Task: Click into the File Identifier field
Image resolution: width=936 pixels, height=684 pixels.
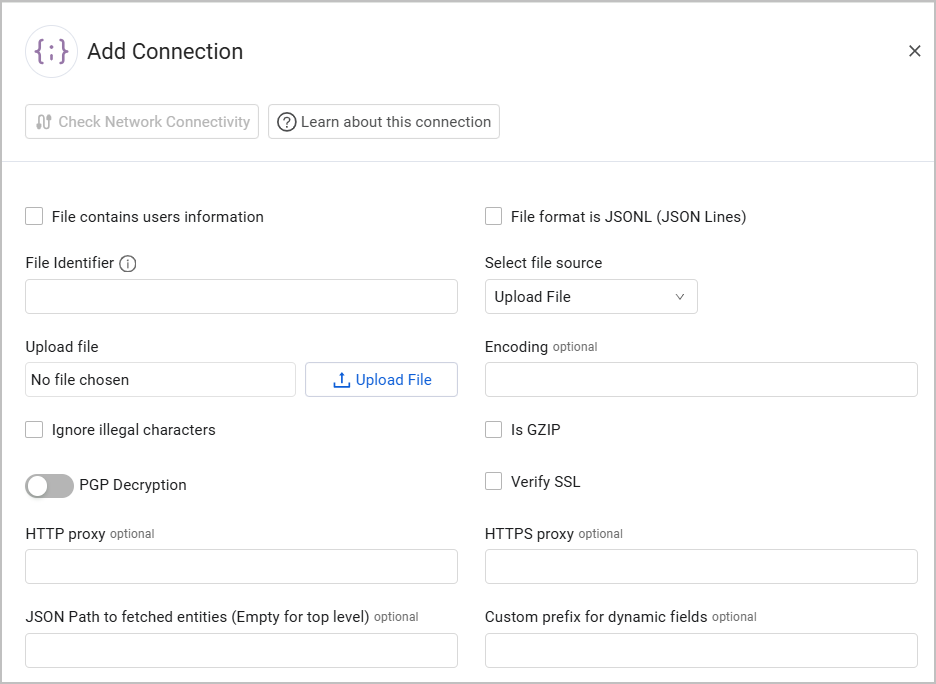Action: pyautogui.click(x=241, y=297)
